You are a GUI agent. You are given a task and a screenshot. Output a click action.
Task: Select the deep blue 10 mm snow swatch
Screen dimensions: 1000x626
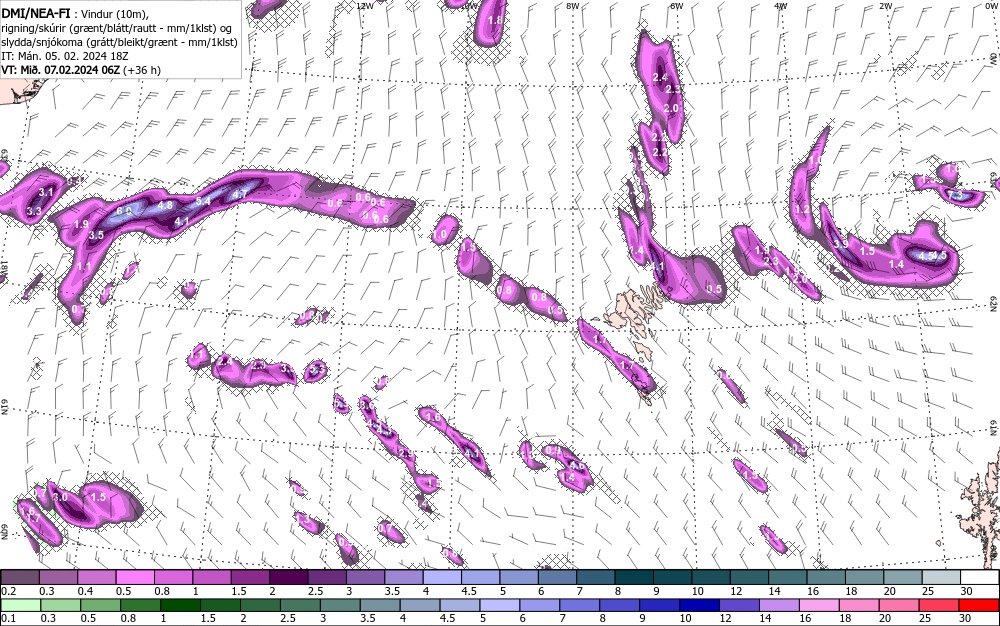699,605
